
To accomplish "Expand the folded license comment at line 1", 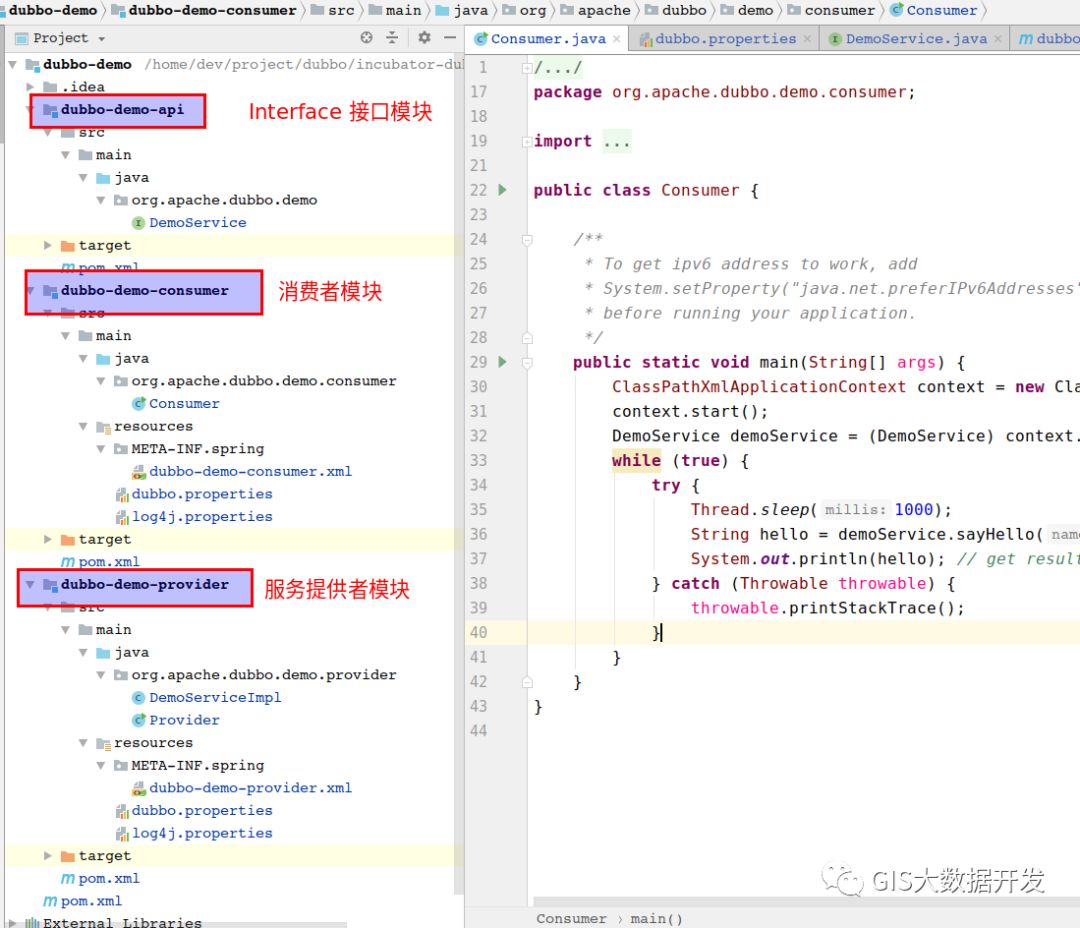I will 526,68.
